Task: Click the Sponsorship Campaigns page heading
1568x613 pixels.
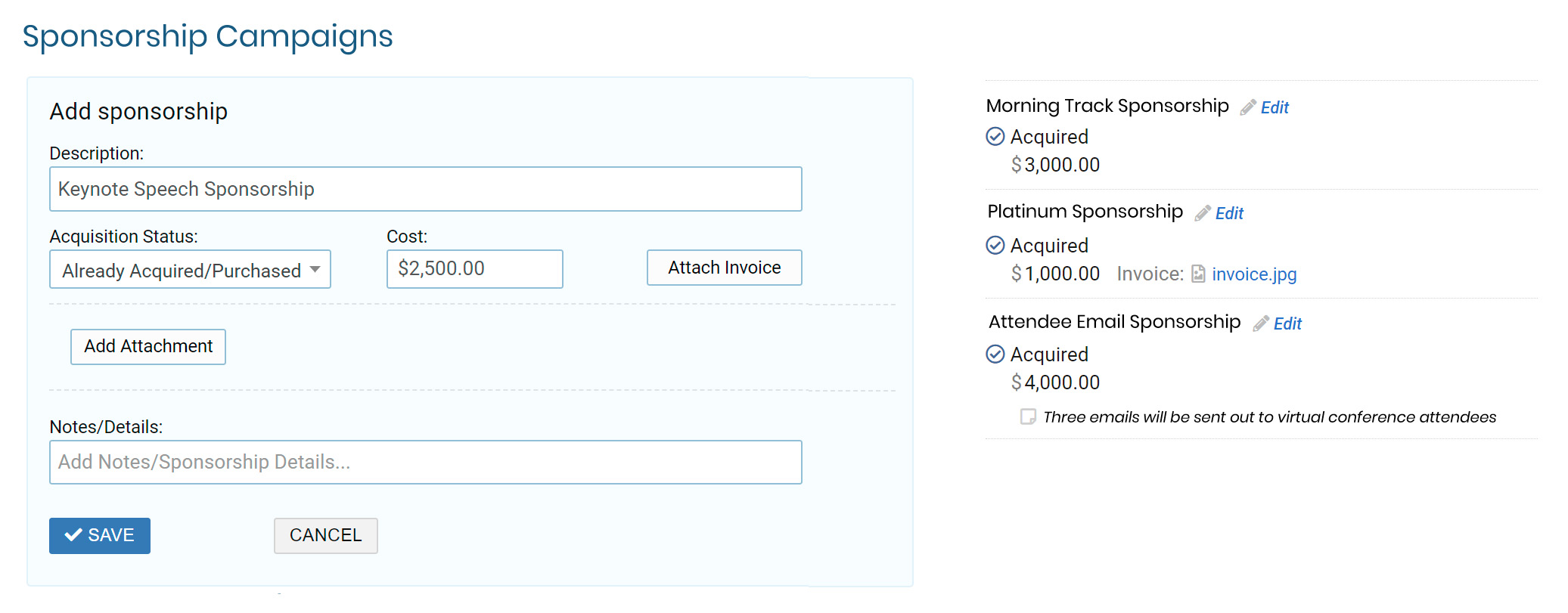Action: coord(207,36)
